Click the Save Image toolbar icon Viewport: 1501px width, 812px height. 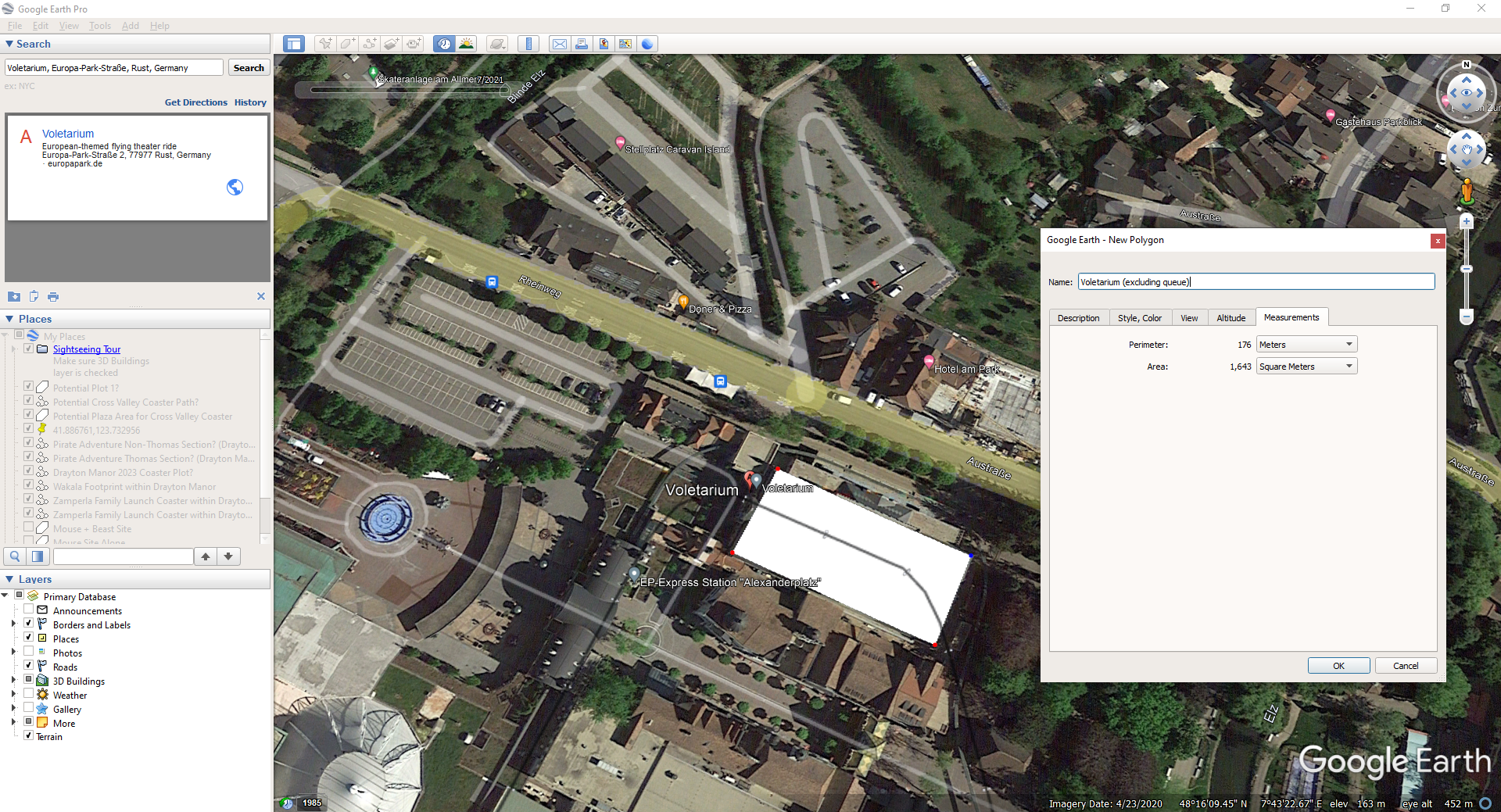point(604,44)
